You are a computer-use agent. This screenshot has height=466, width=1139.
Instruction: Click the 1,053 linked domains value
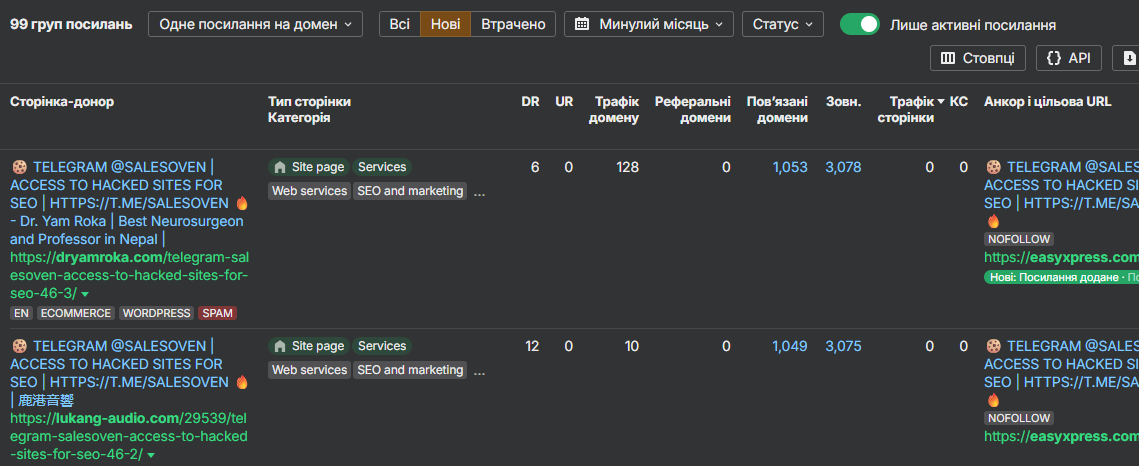790,167
